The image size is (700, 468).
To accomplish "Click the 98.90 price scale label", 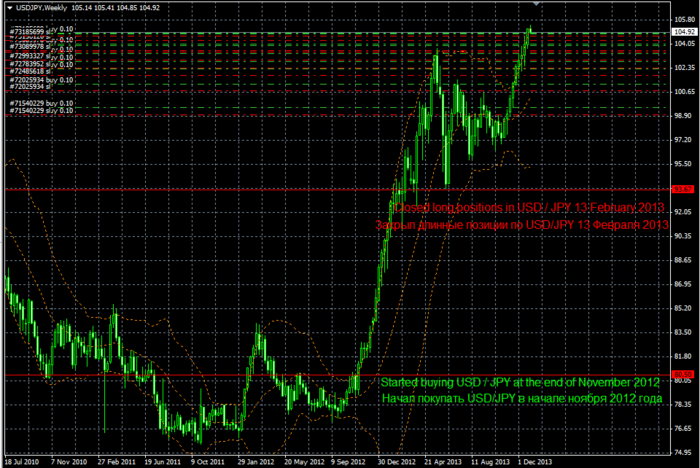I will coord(684,116).
